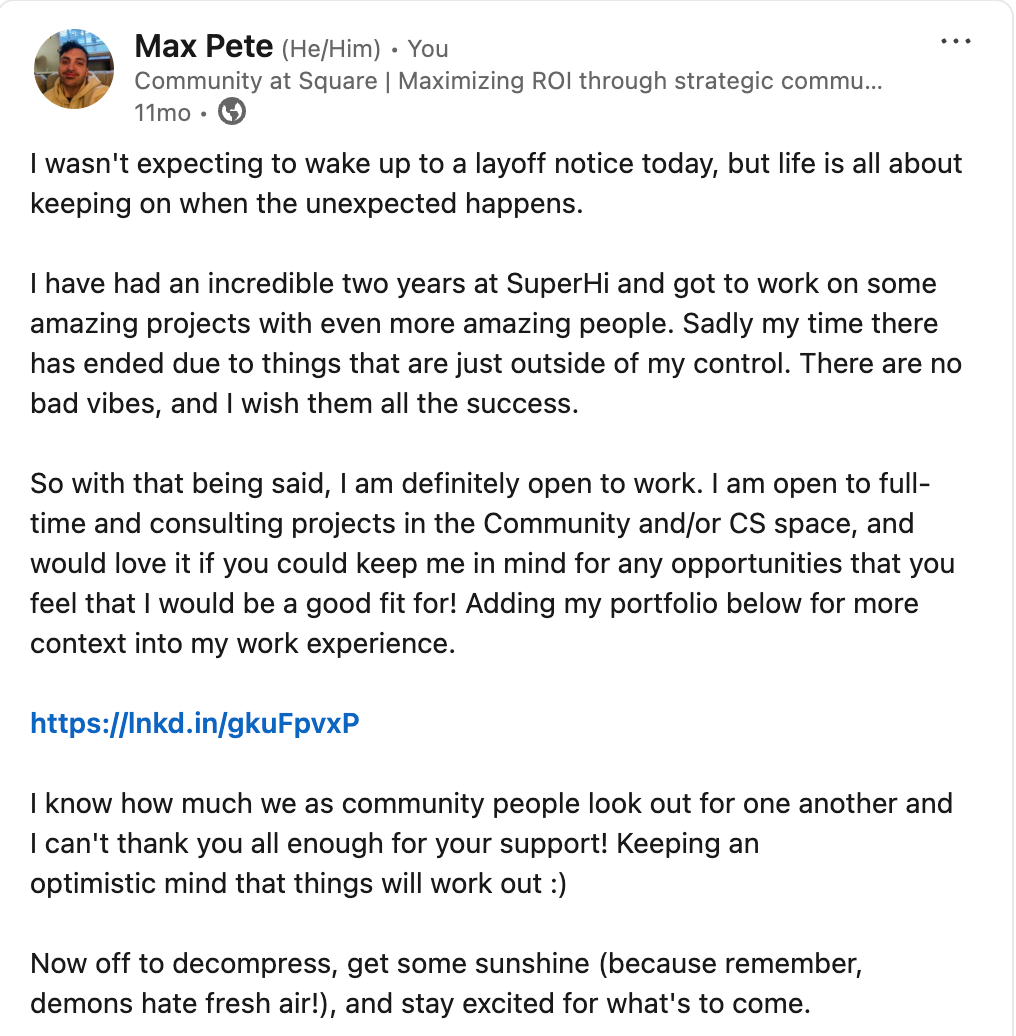Click the line about community people look out
This screenshot has width=1016, height=1036.
pyautogui.click(x=491, y=804)
